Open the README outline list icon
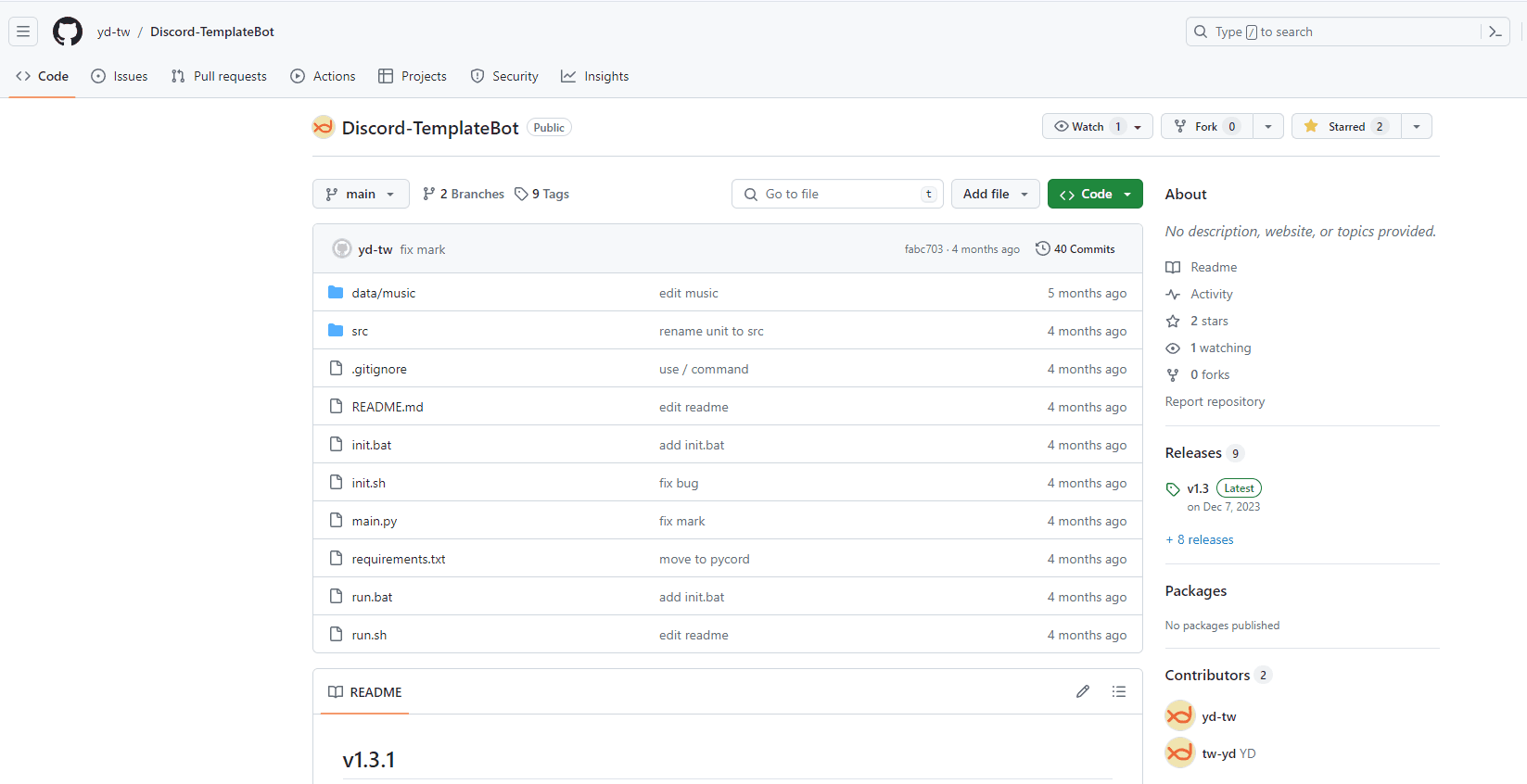This screenshot has width=1527, height=784. pos(1119,691)
